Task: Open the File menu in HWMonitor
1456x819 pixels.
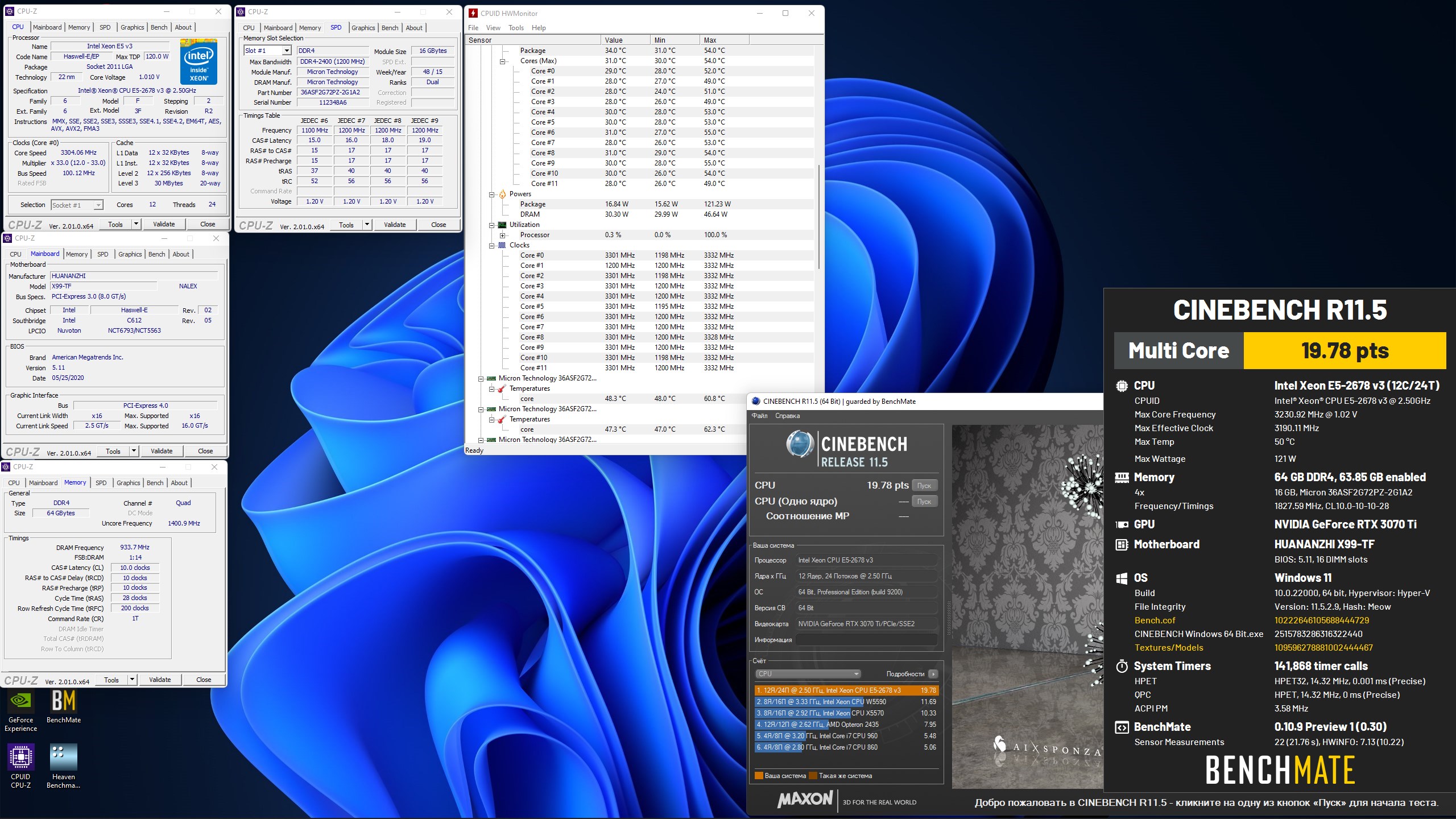Action: click(473, 28)
